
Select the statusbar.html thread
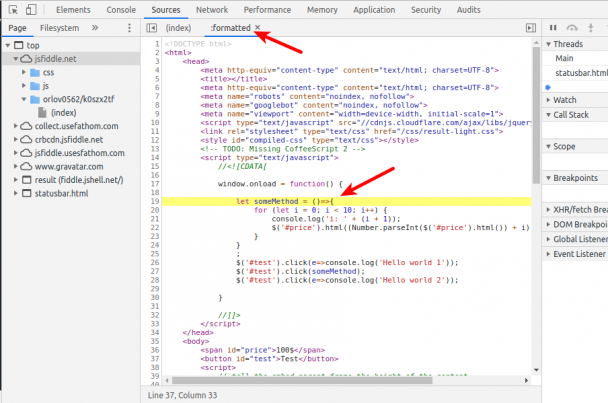[581, 73]
